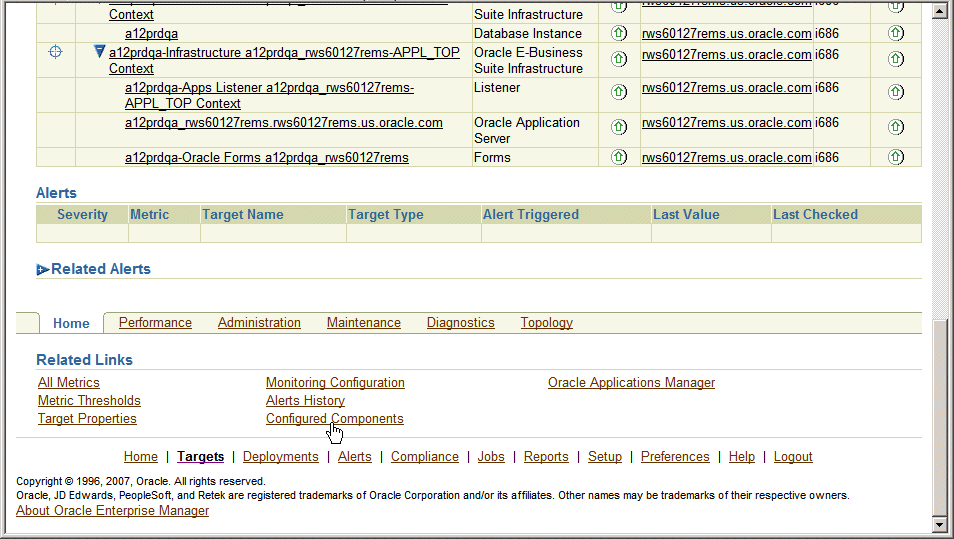Go to Reports in the footer navigation
Viewport: 954px width, 539px height.
coord(546,456)
